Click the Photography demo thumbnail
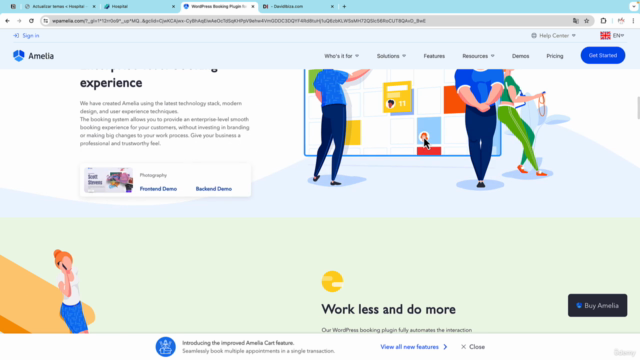 pyautogui.click(x=108, y=180)
